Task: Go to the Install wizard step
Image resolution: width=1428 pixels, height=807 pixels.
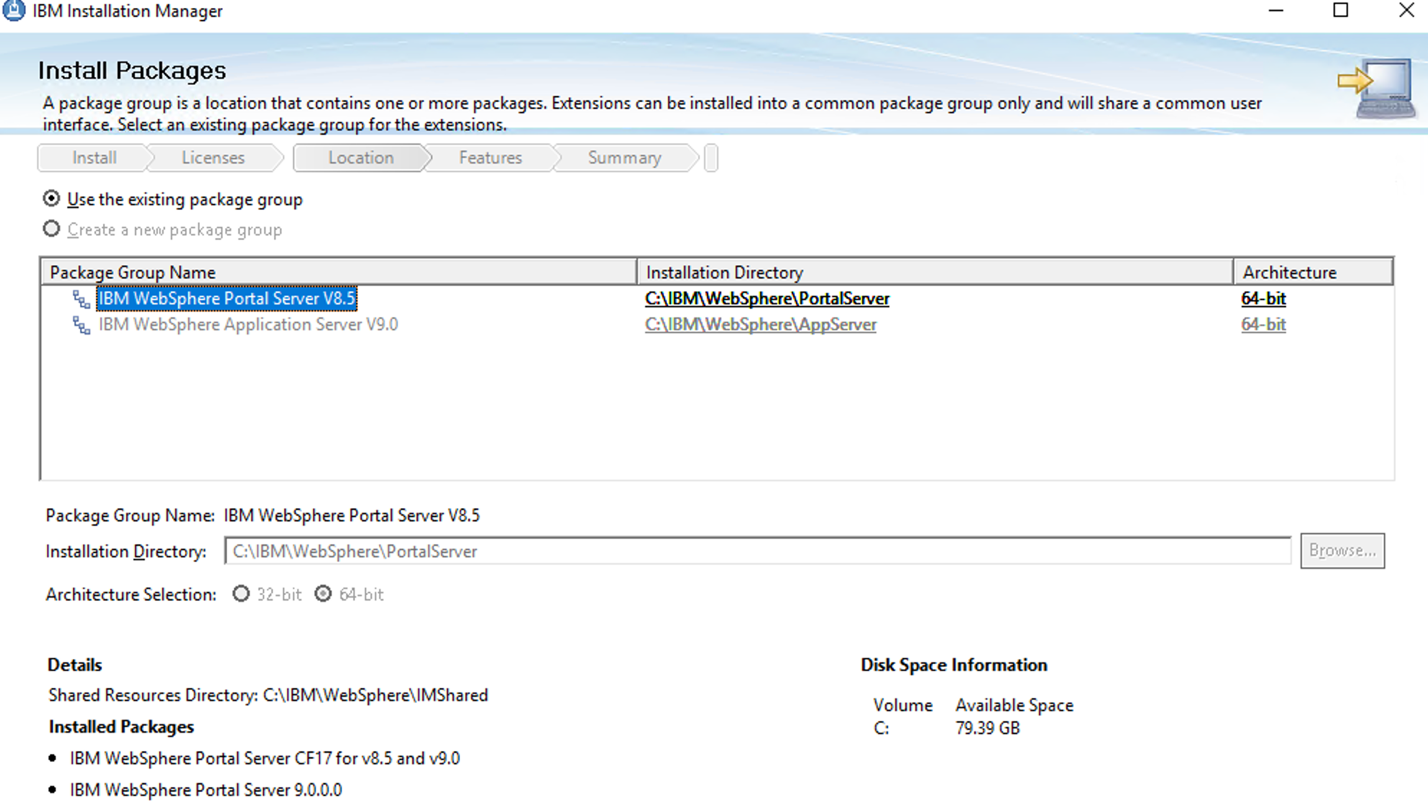Action: (x=94, y=158)
